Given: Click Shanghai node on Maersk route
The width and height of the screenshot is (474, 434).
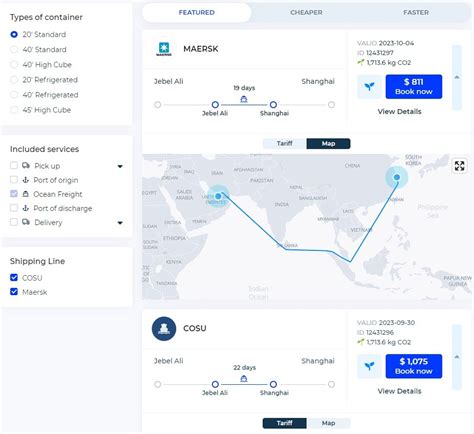Looking at the screenshot, I should click(273, 105).
